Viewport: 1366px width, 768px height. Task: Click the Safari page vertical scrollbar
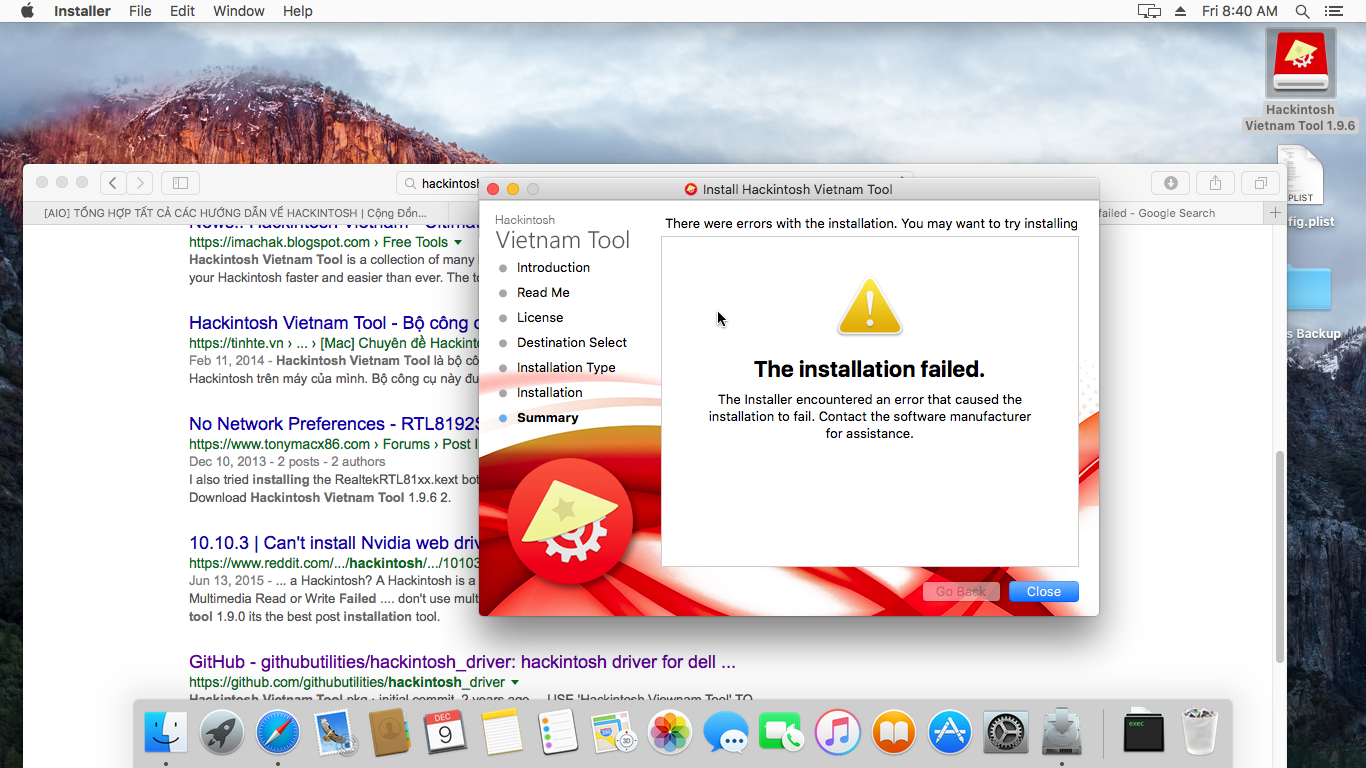tap(1279, 556)
